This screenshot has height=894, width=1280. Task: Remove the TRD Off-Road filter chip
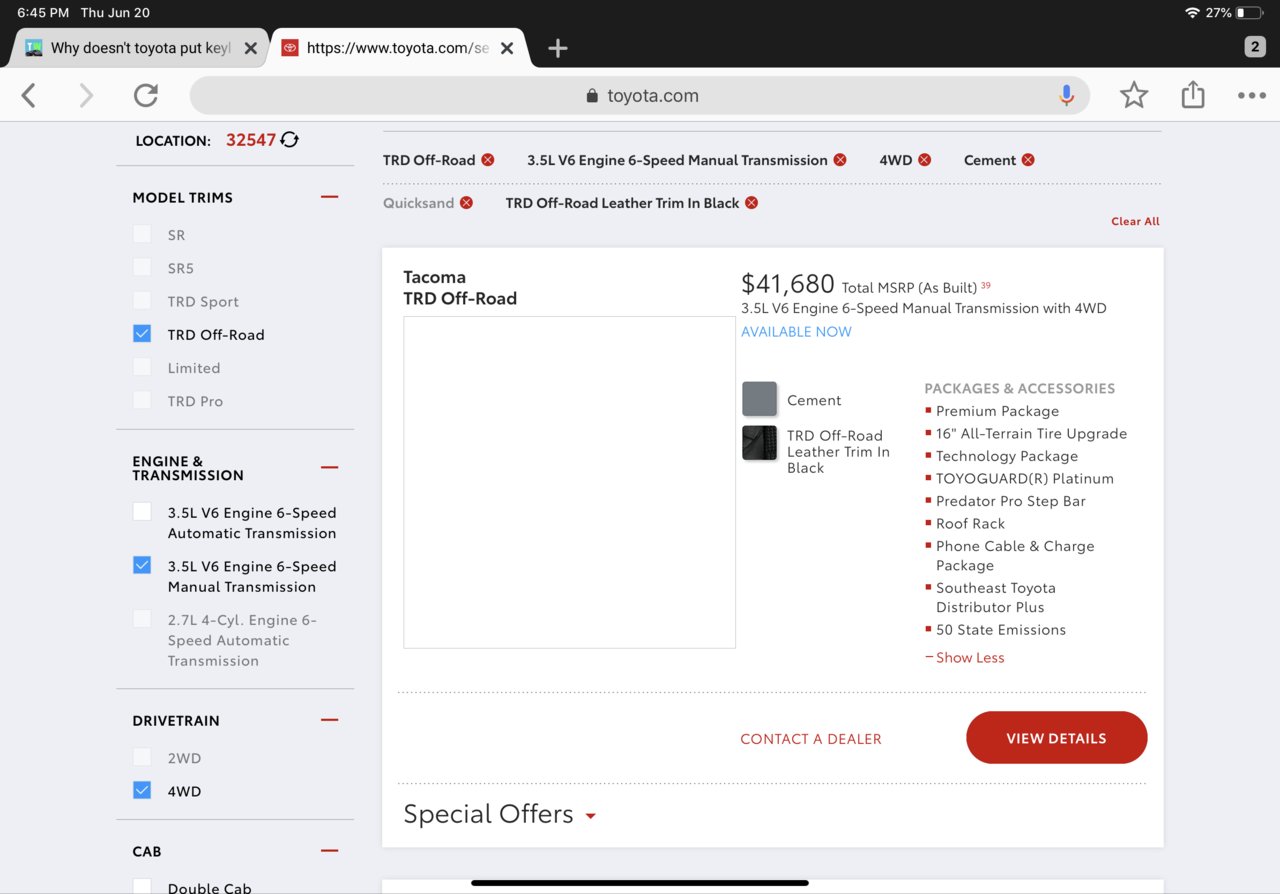point(488,160)
